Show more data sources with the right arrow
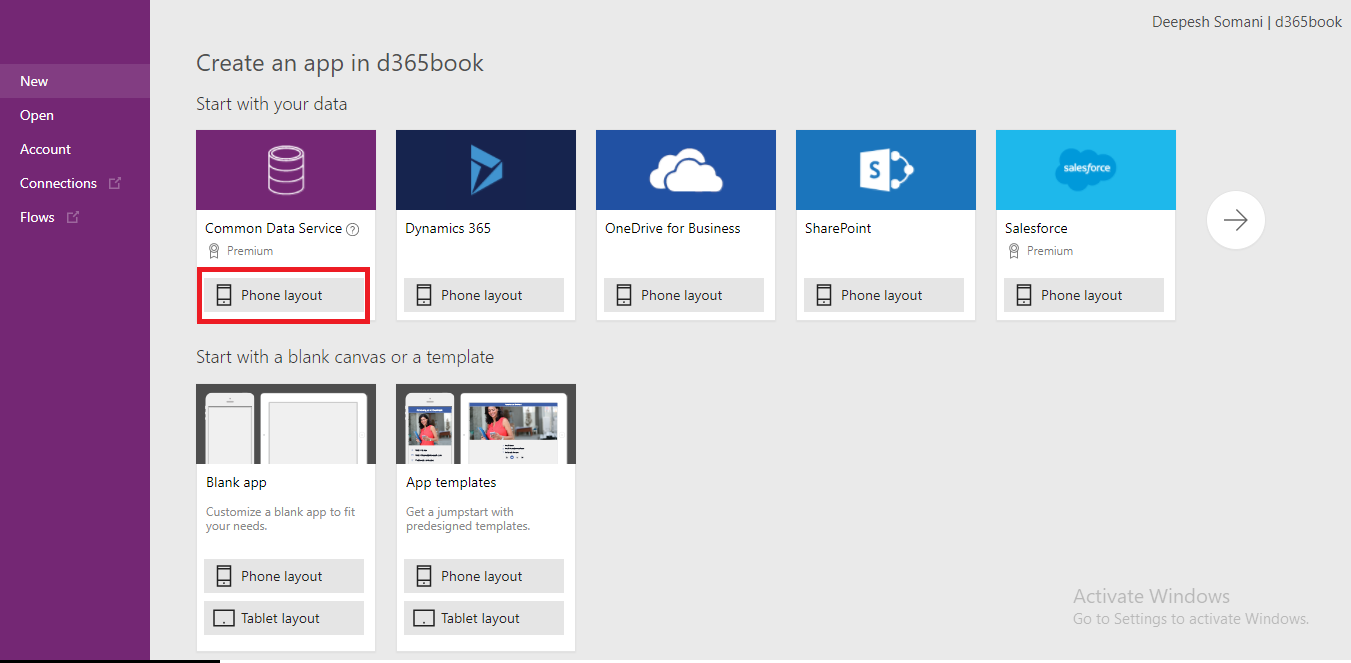The height and width of the screenshot is (663, 1351). 1236,220
